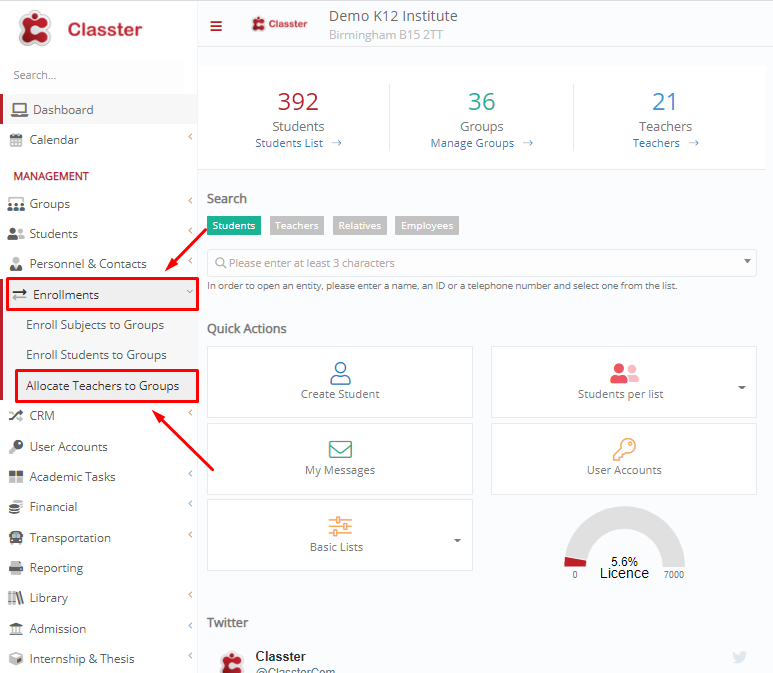Click the Internship & Thesis box icon

pos(16,659)
